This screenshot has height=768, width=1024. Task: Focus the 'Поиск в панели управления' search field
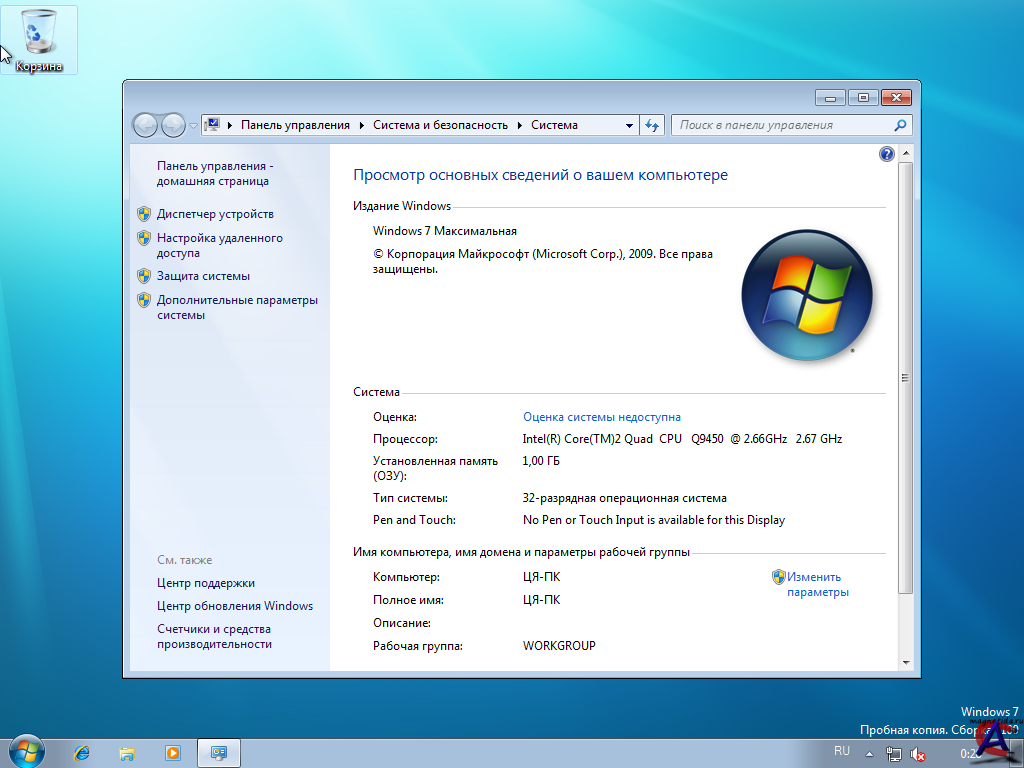pos(780,125)
